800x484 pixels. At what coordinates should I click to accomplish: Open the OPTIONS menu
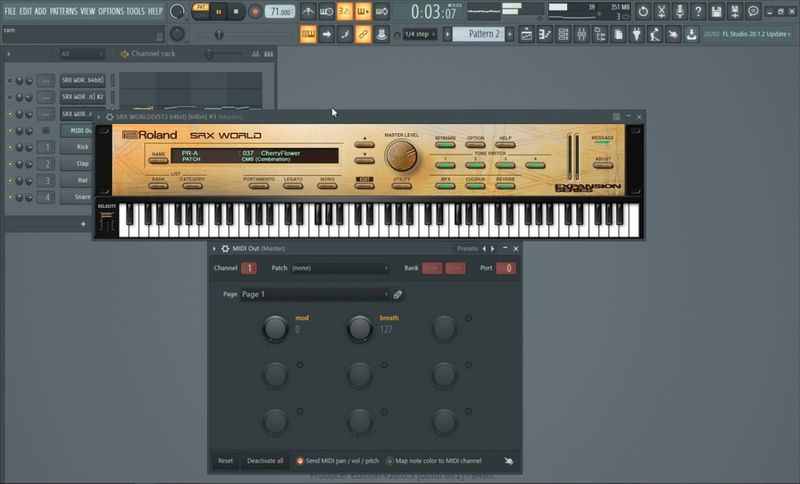(111, 11)
